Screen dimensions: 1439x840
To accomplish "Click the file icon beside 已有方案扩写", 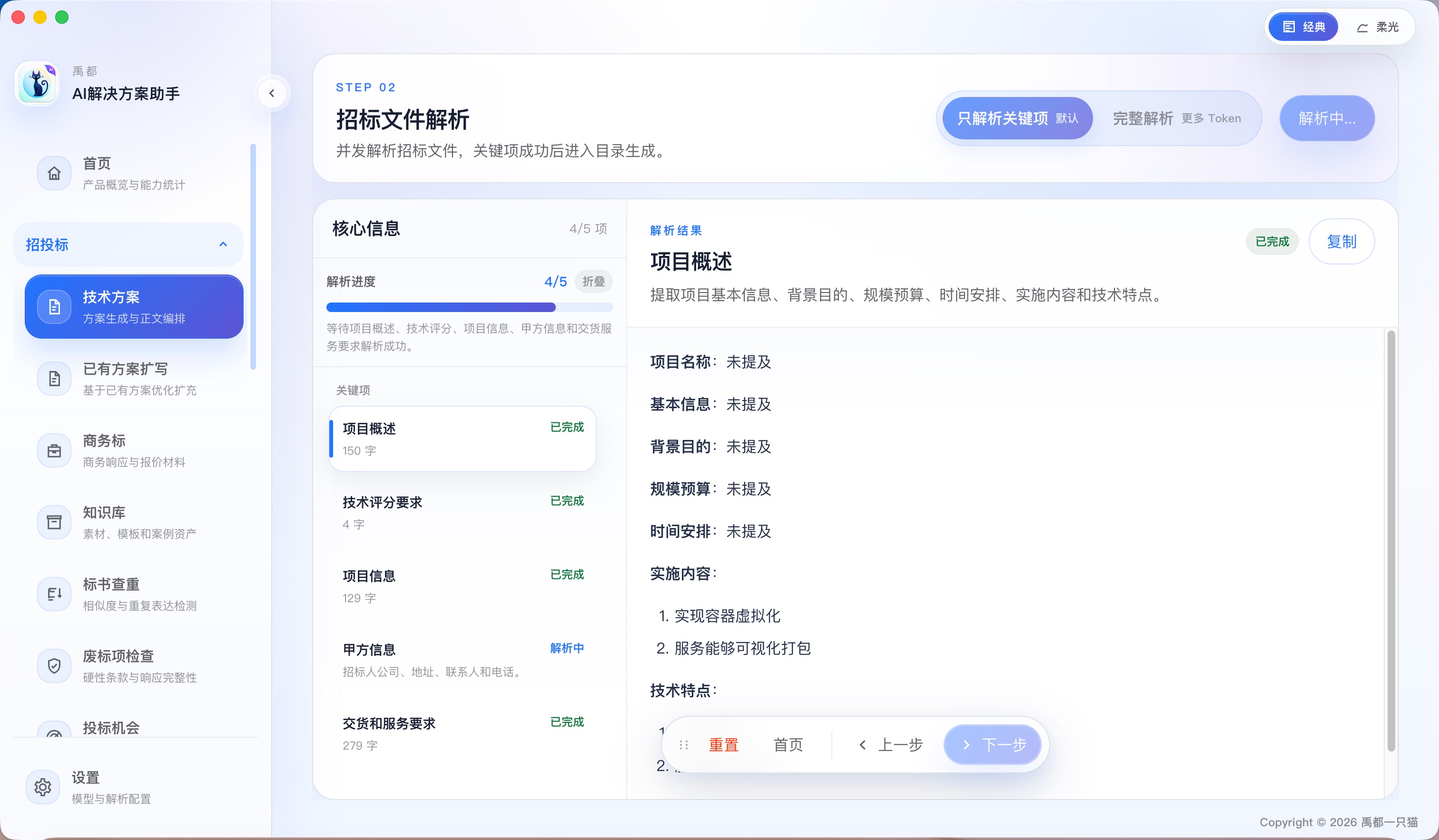I will tap(54, 379).
